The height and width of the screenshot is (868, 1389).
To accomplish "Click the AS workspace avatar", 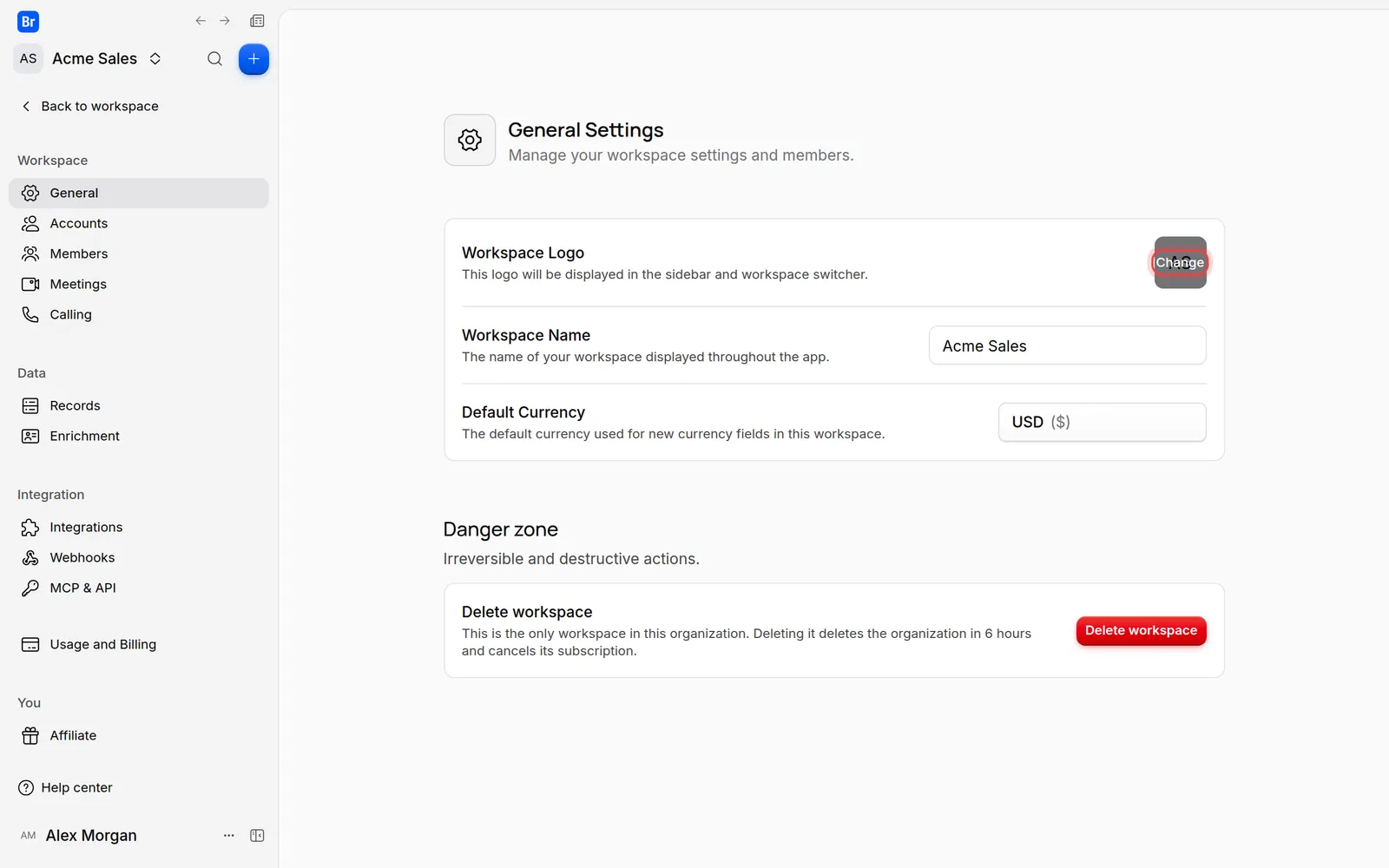I will [x=29, y=58].
